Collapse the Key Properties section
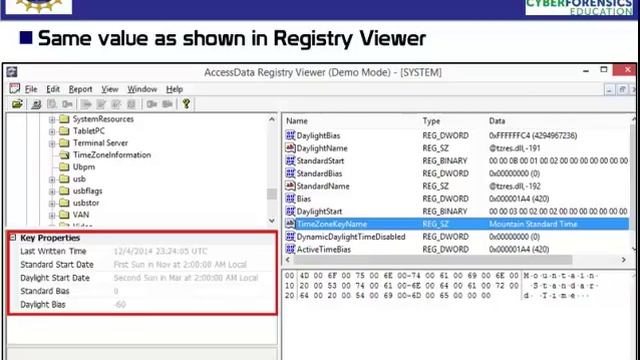 pos(13,237)
